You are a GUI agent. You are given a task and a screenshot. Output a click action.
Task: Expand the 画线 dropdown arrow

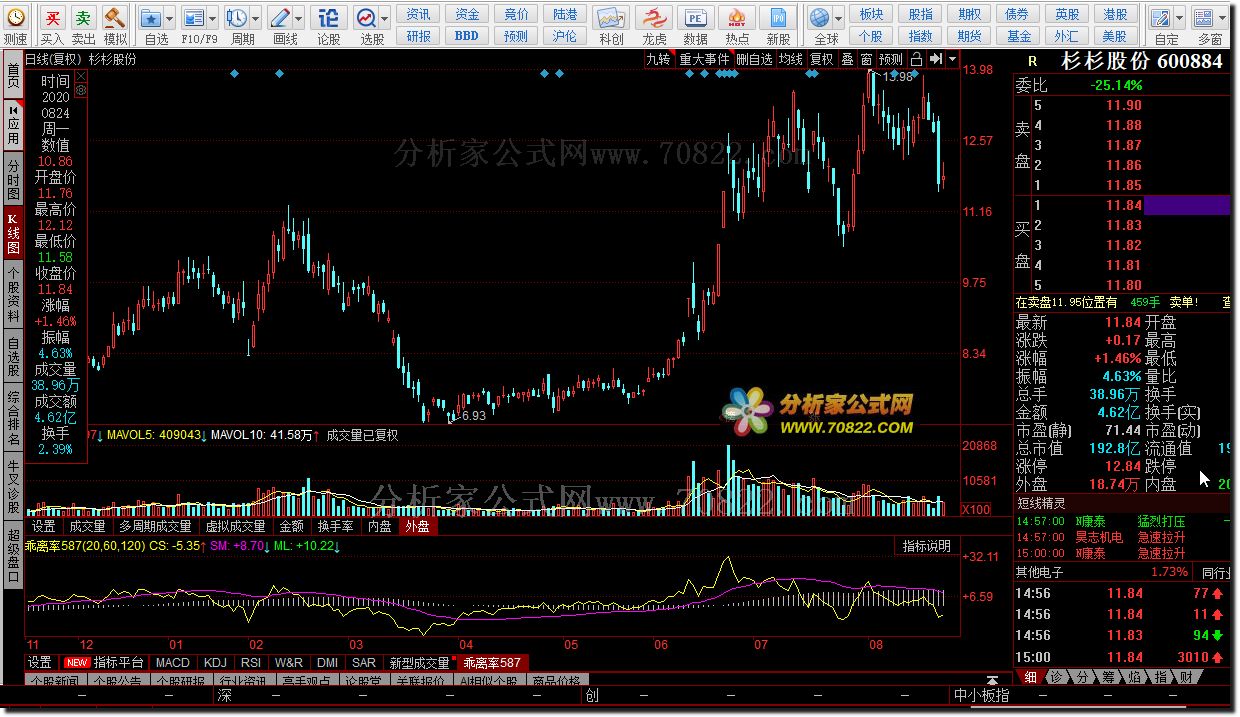300,18
